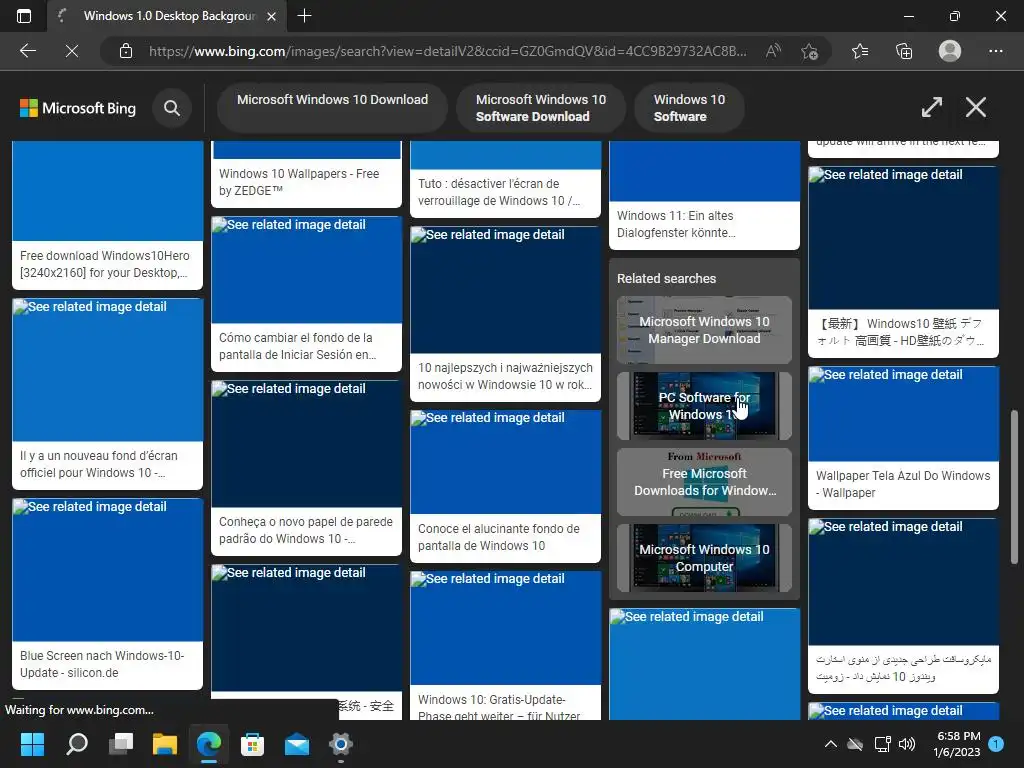Toggle Read aloud icon in address bar
This screenshot has height=768, width=1024.
[x=773, y=51]
